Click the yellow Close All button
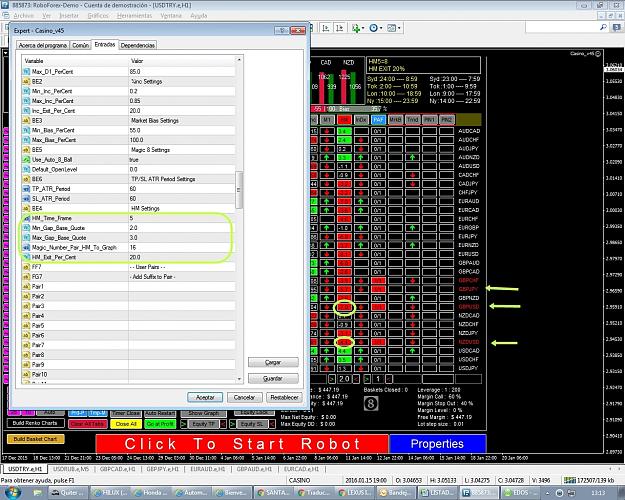625x500 pixels. click(x=126, y=424)
